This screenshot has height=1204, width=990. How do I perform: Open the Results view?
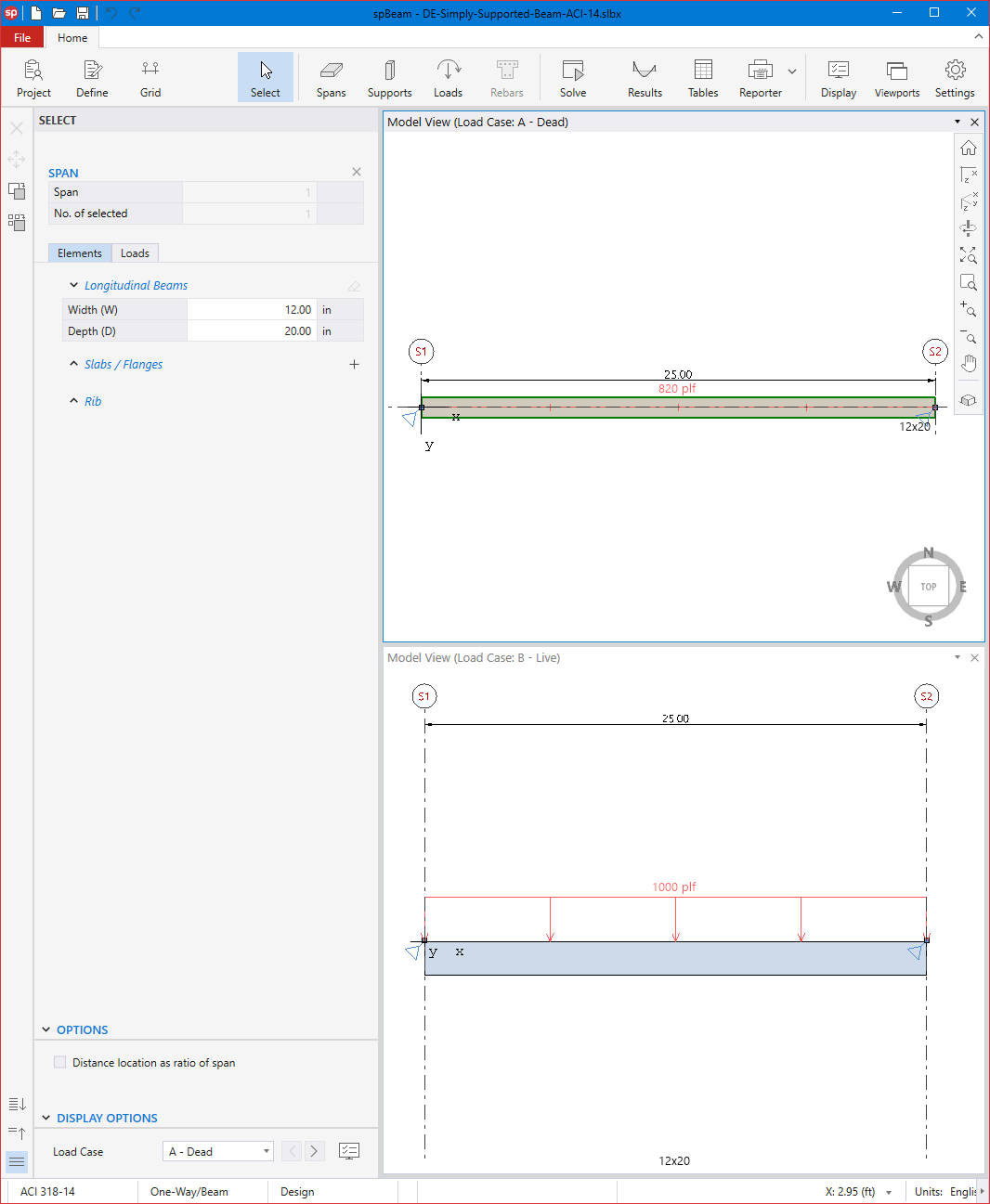(645, 79)
